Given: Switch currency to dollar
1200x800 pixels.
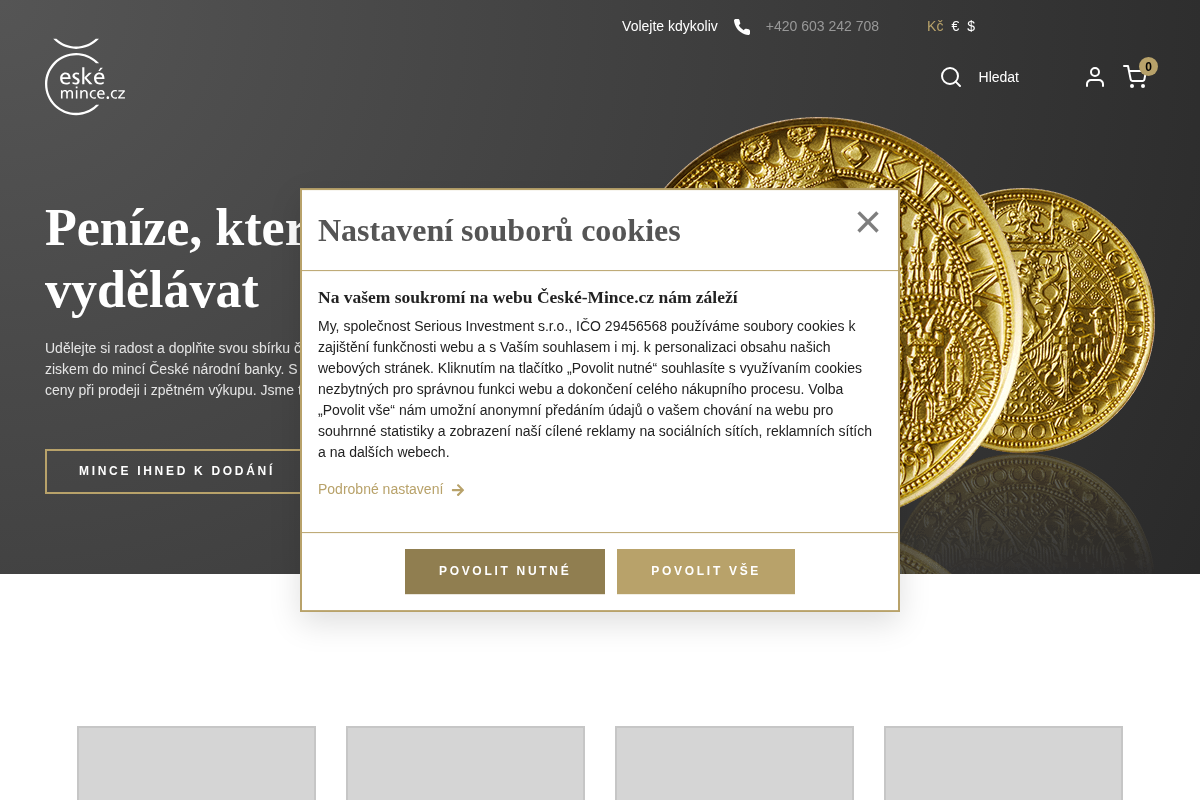Looking at the screenshot, I should (x=971, y=26).
